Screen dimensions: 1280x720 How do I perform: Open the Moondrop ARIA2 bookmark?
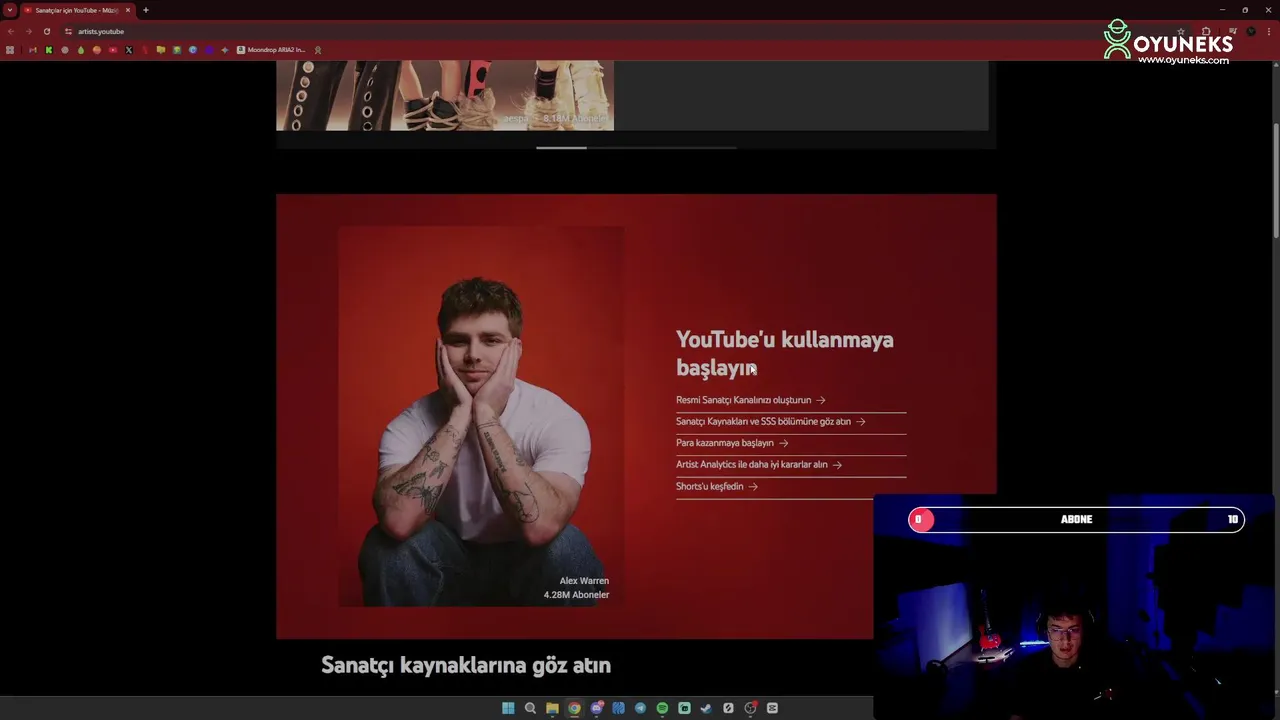pos(271,50)
